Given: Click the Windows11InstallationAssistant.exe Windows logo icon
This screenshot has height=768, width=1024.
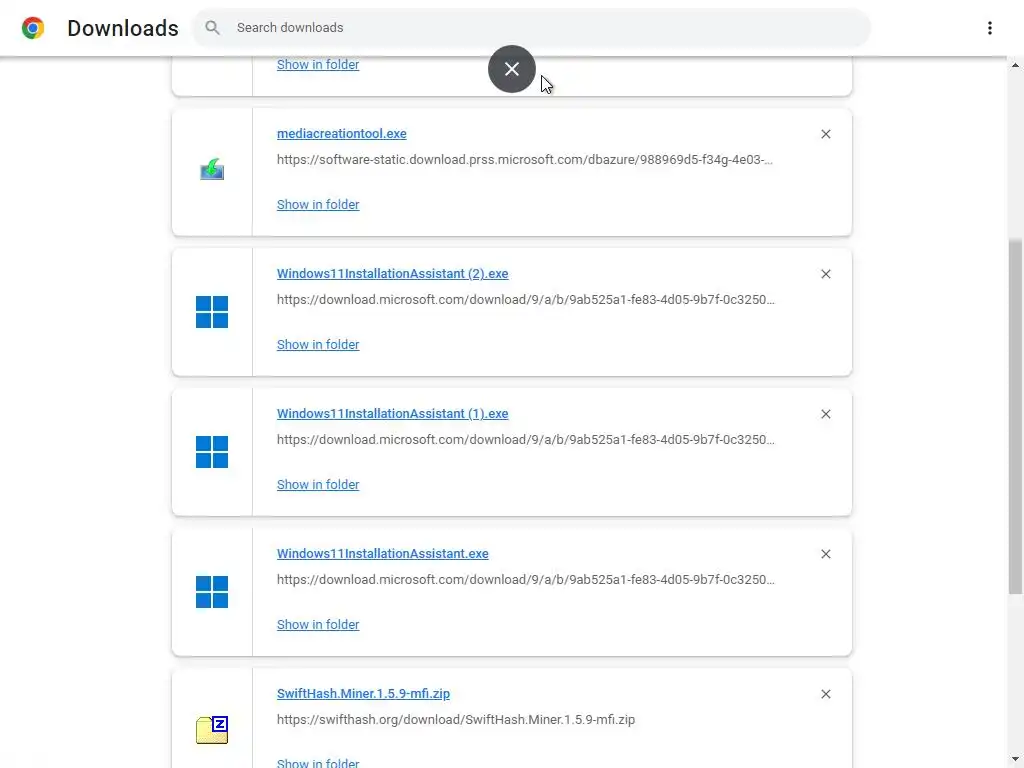Looking at the screenshot, I should 212,592.
